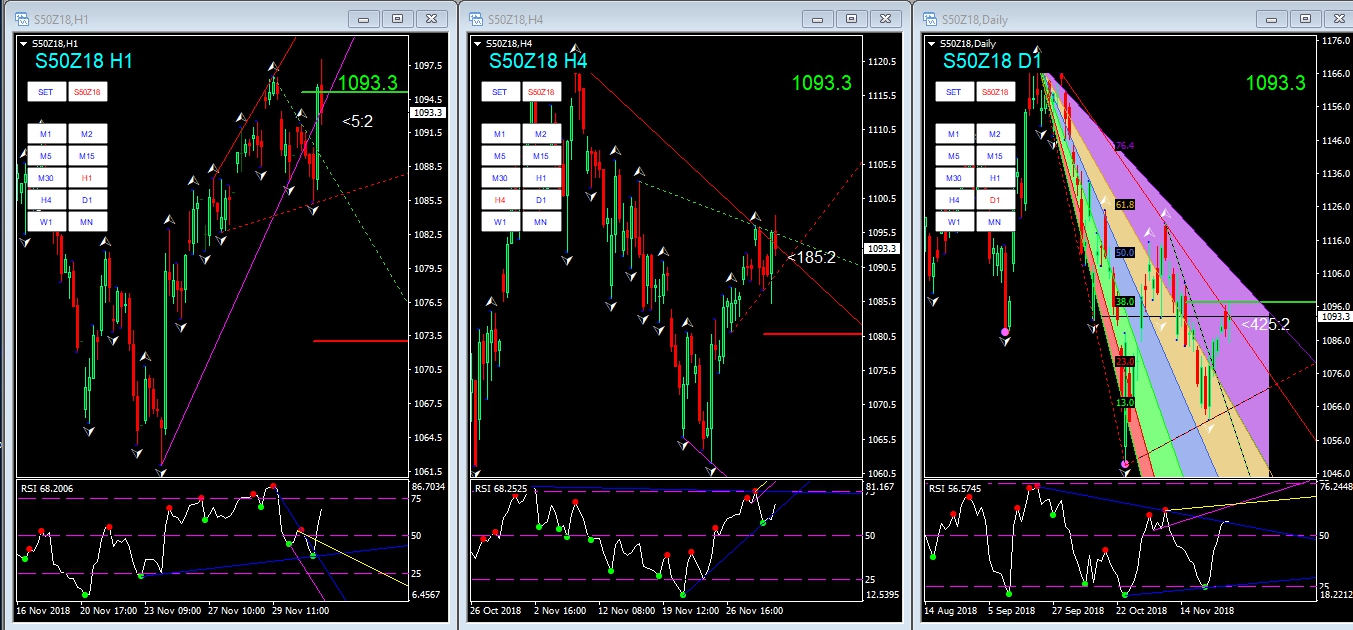The width and height of the screenshot is (1353, 630).
Task: Click the chart icon in S50Z18,H1 title bar
Action: [21, 18]
